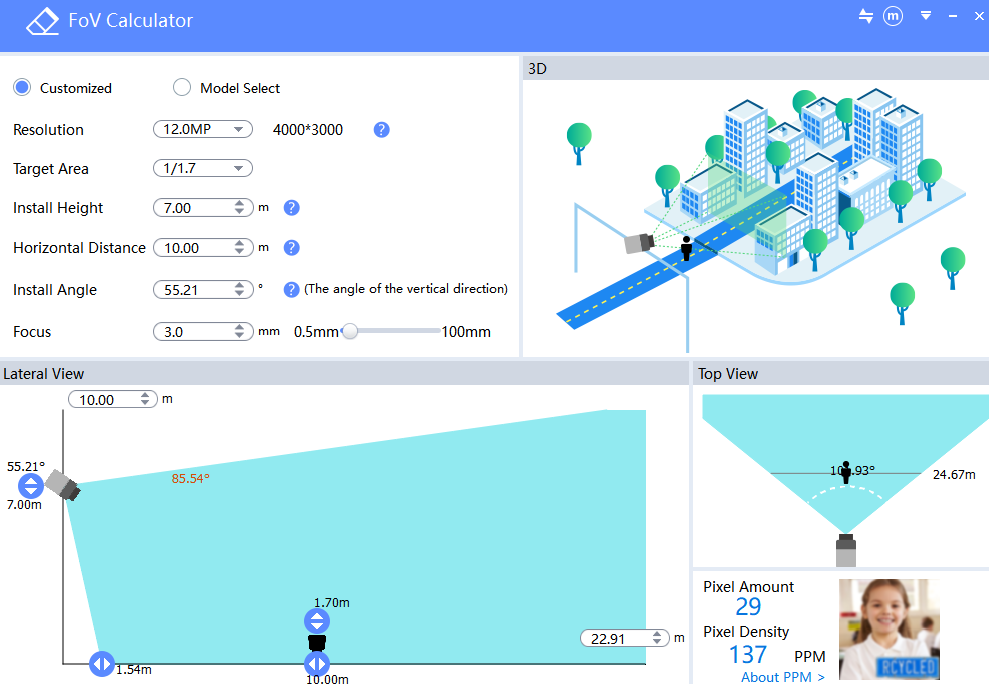Open the Resolution 12.0MP dropdown
The image size is (989, 684).
point(203,129)
